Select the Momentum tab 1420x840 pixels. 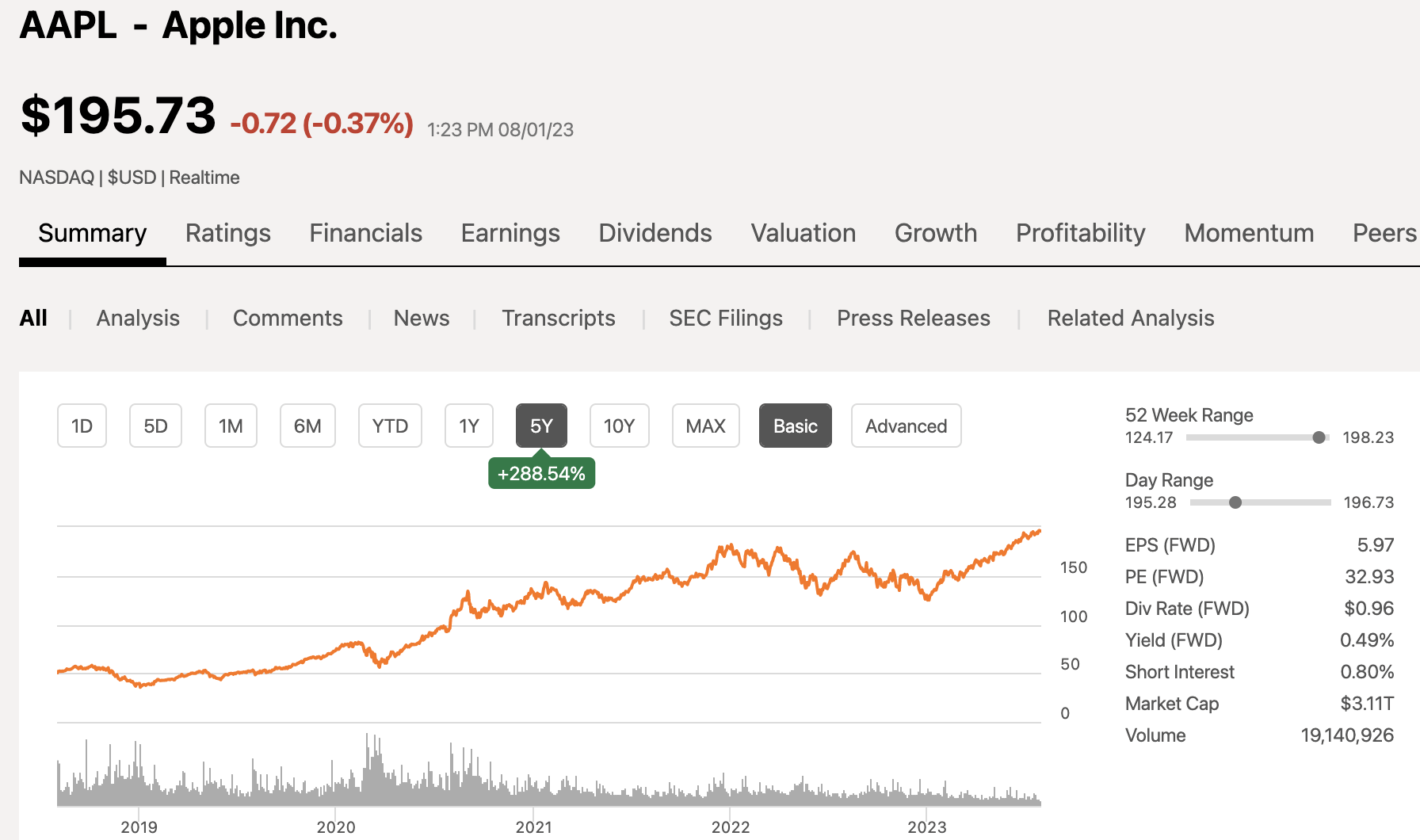[x=1249, y=233]
